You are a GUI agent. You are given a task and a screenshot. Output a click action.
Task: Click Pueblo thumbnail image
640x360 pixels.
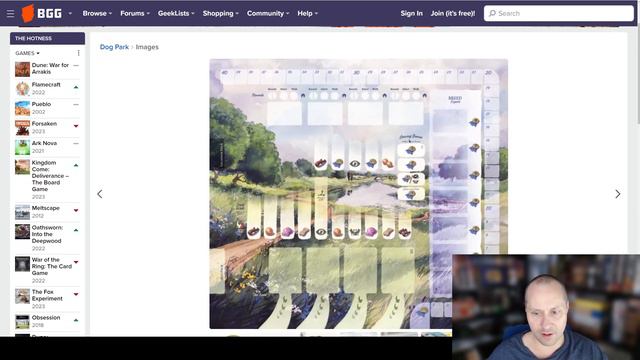22,108
